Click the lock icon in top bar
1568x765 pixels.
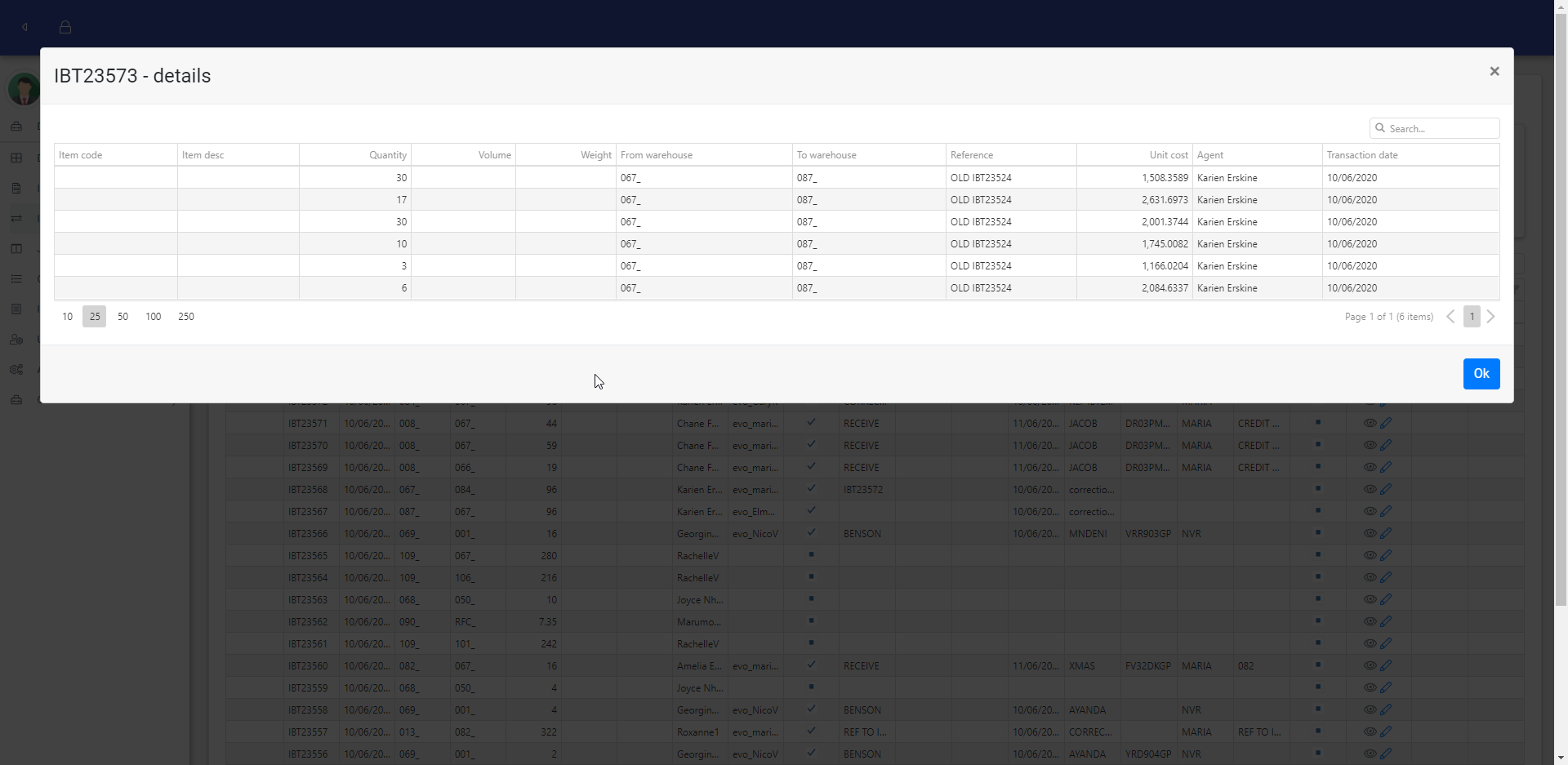pyautogui.click(x=65, y=27)
